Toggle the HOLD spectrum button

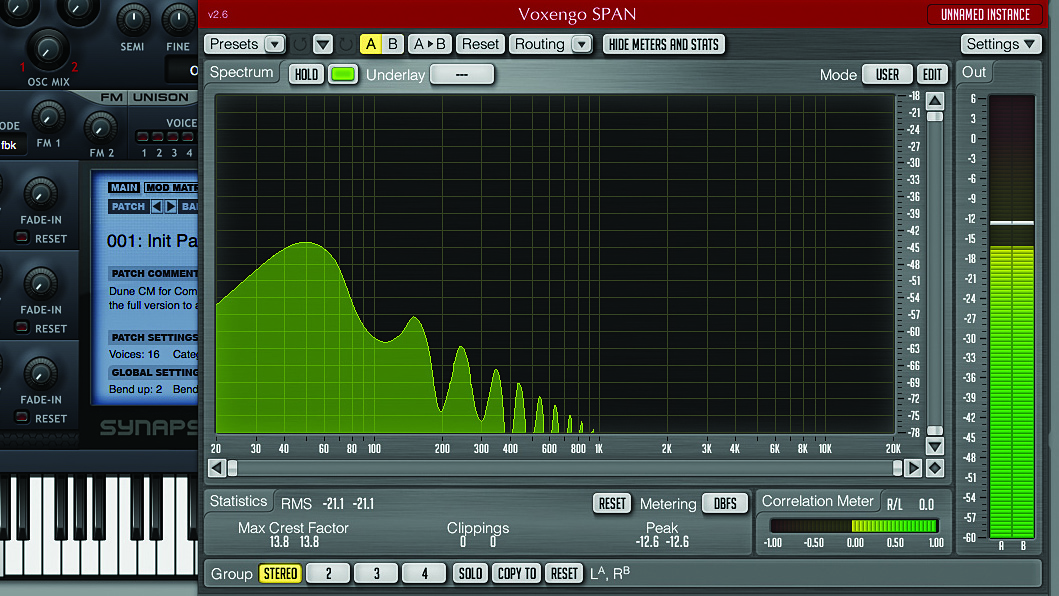click(x=306, y=74)
